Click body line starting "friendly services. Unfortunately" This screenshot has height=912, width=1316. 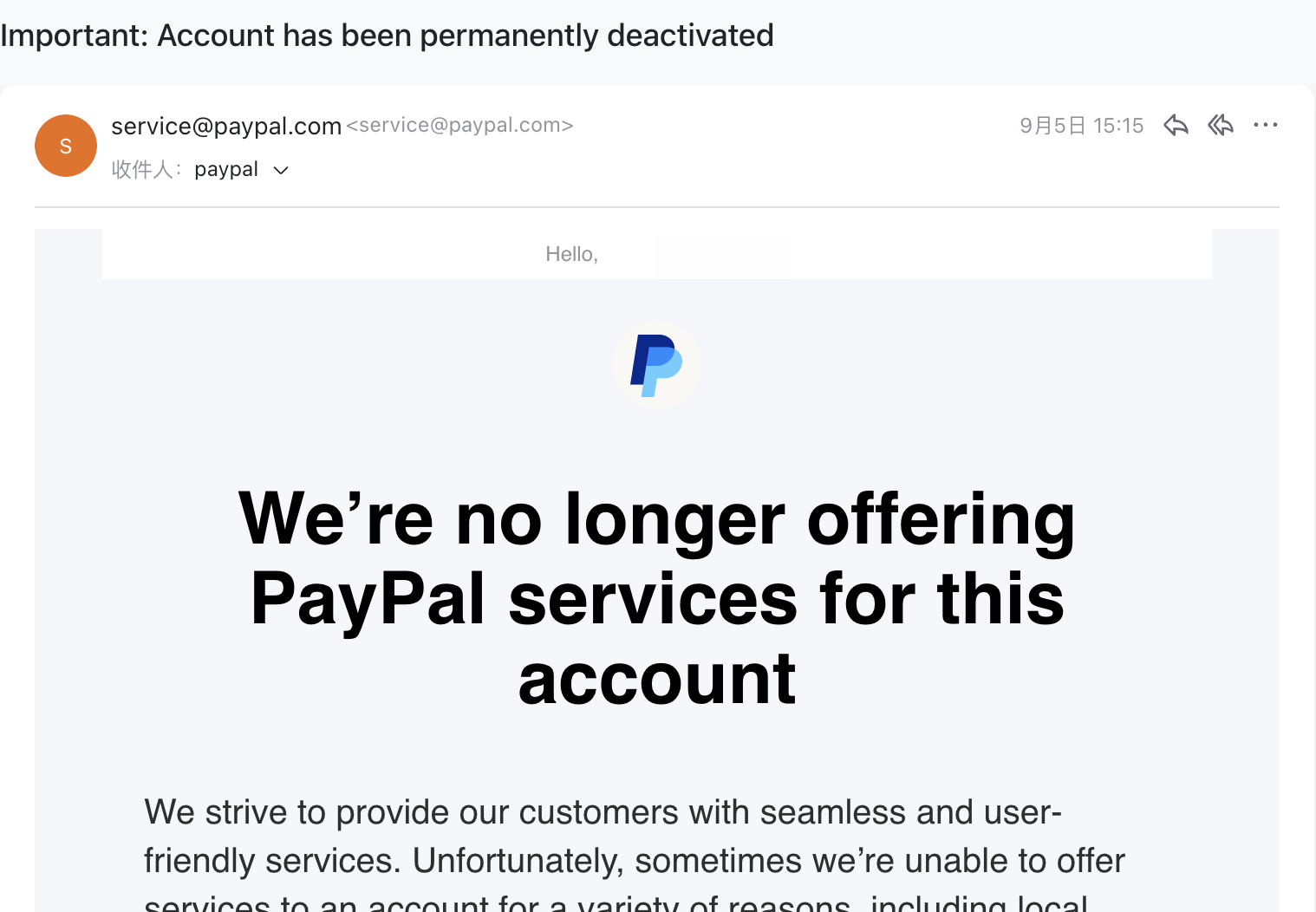tap(634, 861)
